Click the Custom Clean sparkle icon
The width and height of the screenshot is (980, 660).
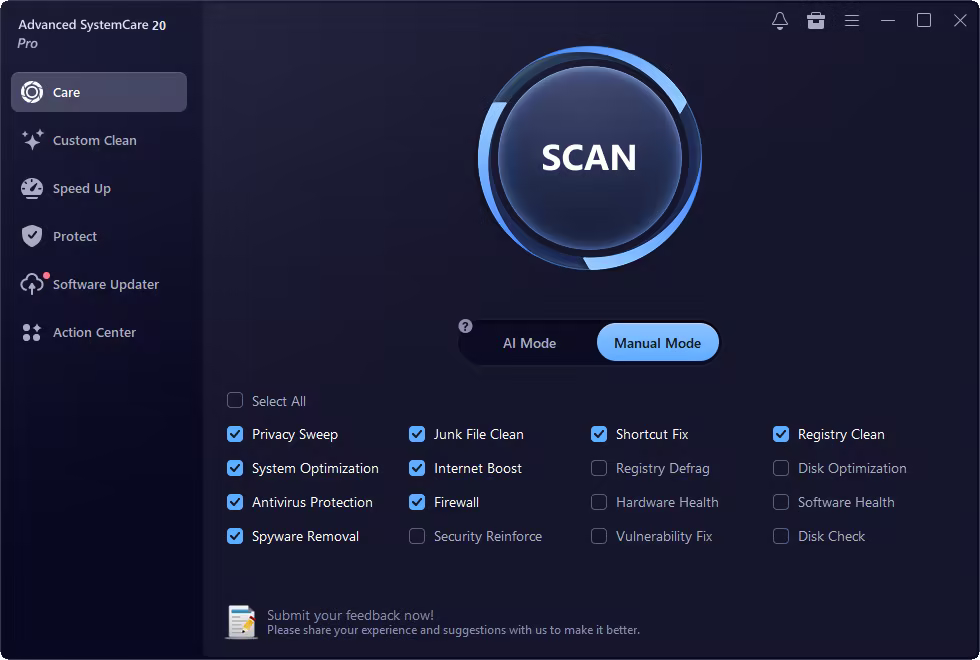pyautogui.click(x=32, y=140)
